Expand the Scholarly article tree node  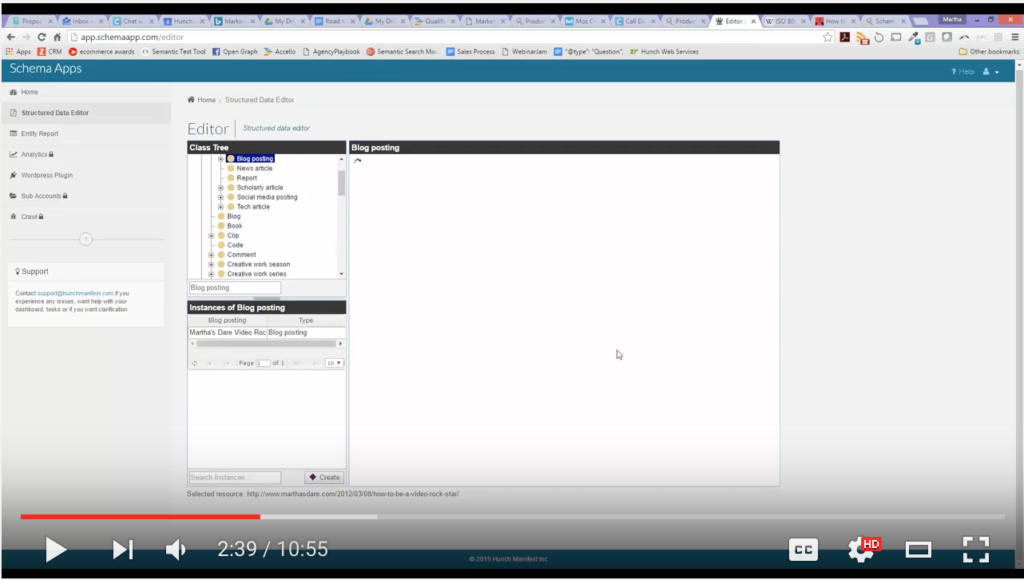221,188
